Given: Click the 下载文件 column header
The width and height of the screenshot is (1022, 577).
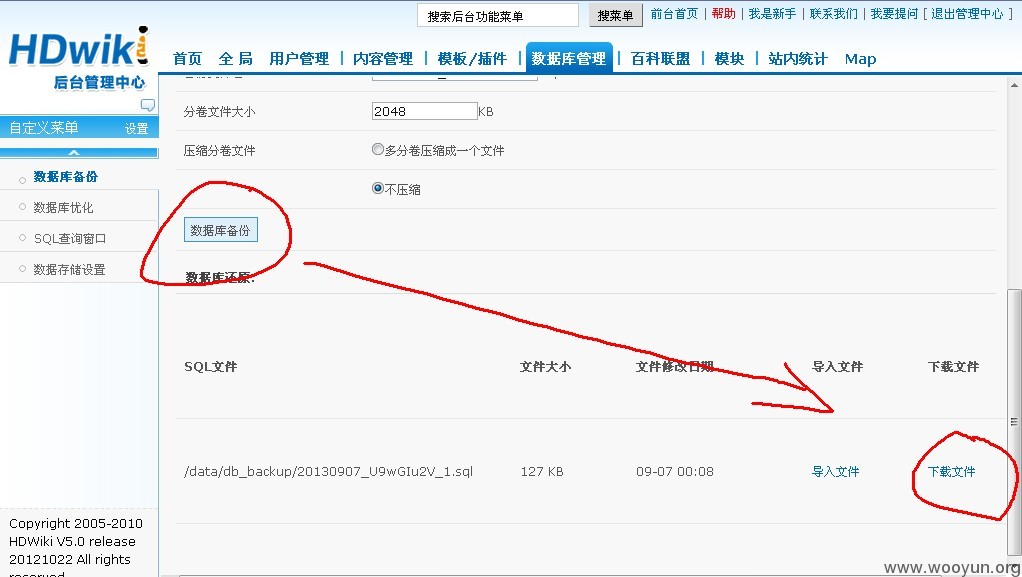Looking at the screenshot, I should [954, 366].
